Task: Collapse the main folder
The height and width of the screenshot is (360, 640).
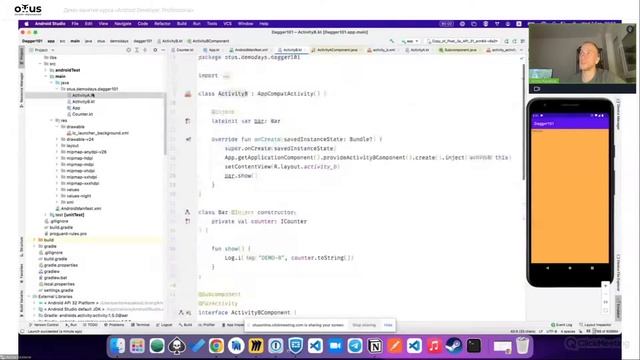Action: click(x=46, y=76)
